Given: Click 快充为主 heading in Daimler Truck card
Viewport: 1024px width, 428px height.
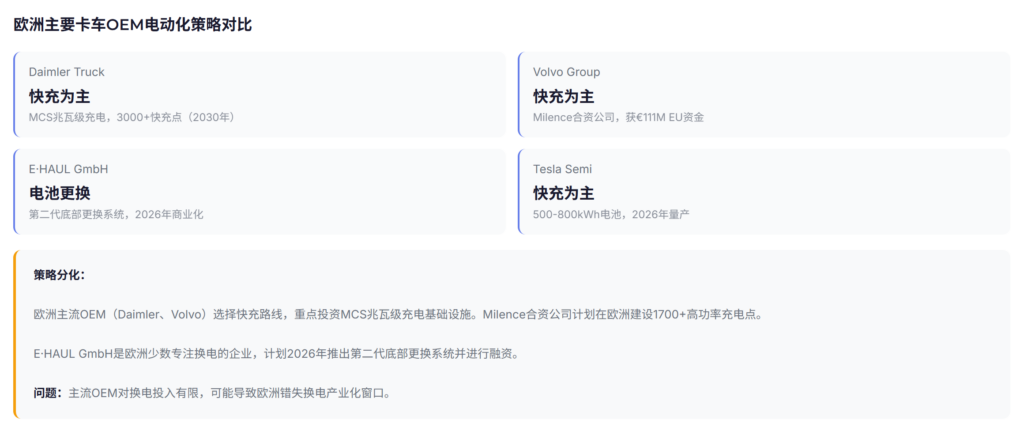Looking at the screenshot, I should (59, 96).
